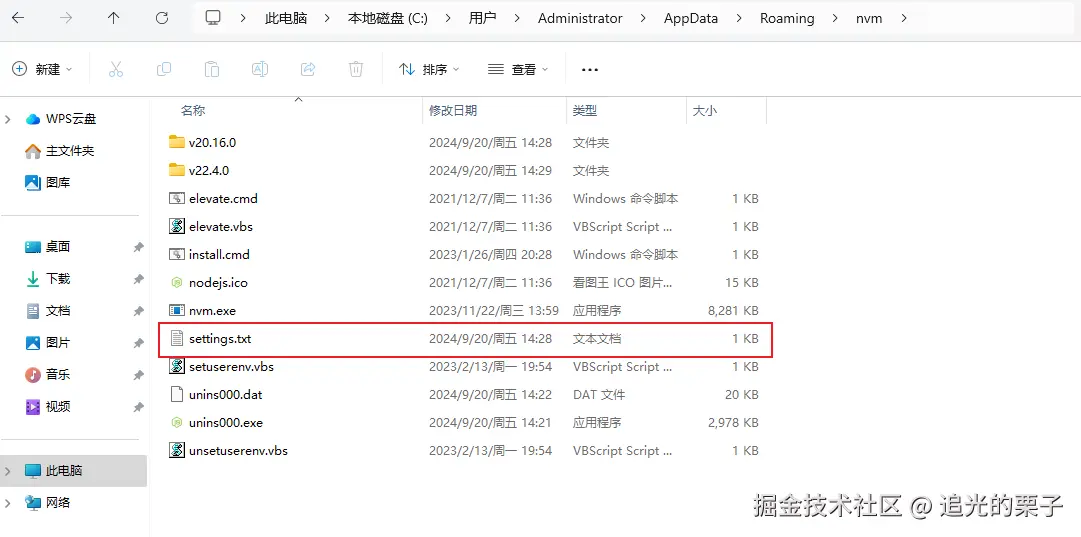
Task: Refresh the current folder view
Action: [x=162, y=19]
